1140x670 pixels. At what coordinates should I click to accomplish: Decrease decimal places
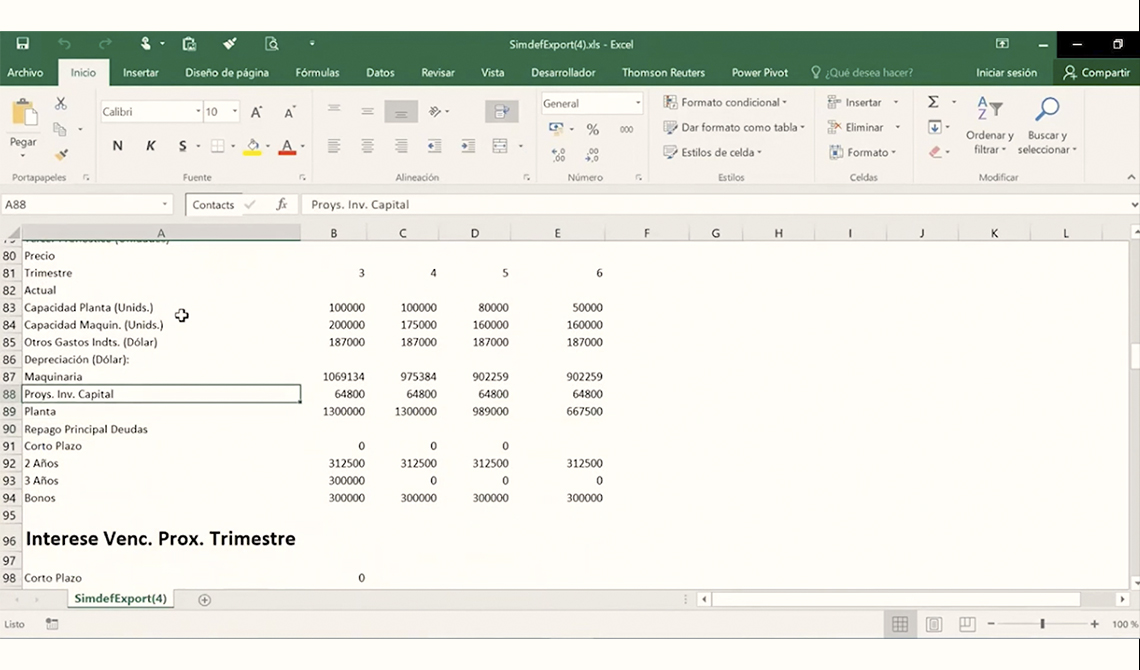pyautogui.click(x=593, y=154)
